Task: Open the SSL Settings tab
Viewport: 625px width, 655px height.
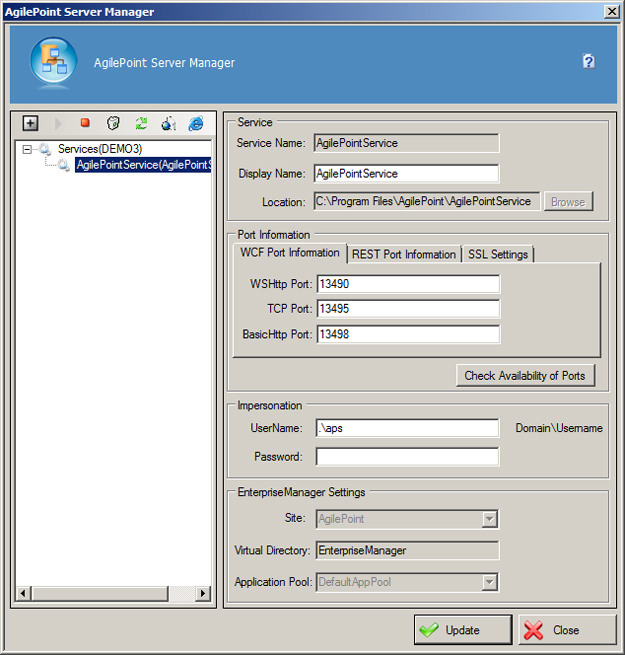Action: pyautogui.click(x=497, y=254)
